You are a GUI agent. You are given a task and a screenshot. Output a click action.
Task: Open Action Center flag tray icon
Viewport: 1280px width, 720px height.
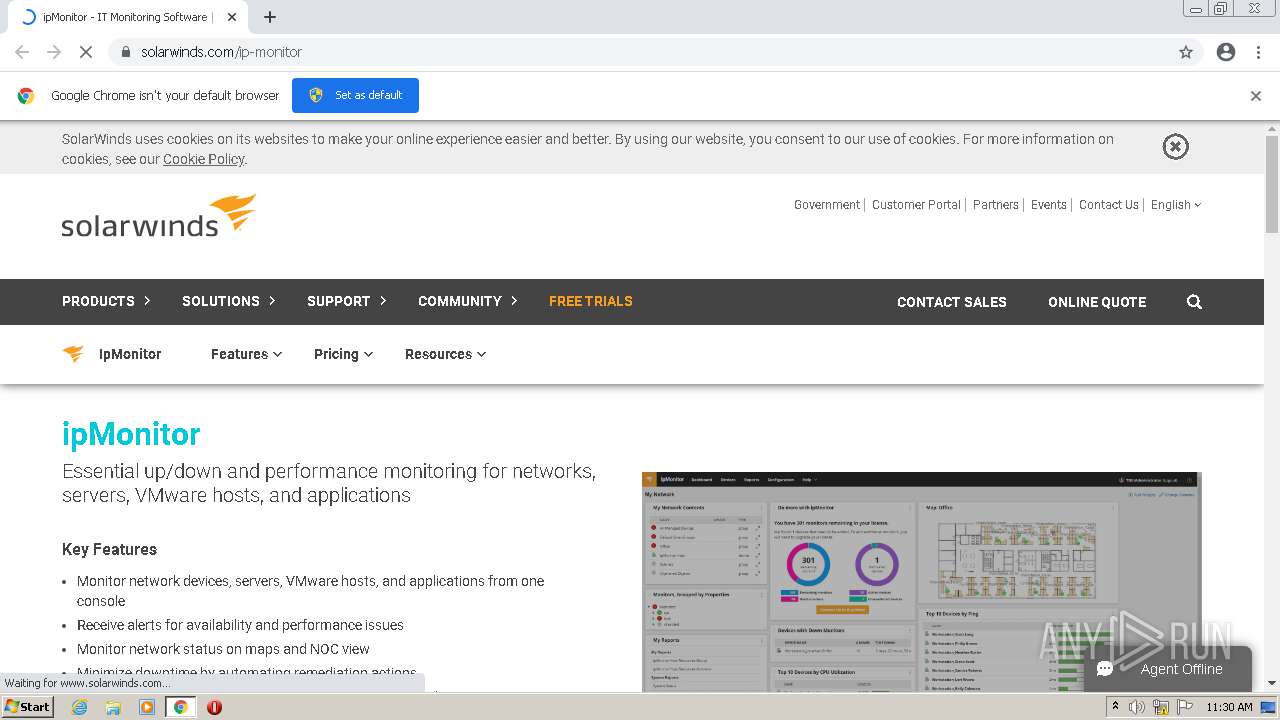tap(1185, 707)
